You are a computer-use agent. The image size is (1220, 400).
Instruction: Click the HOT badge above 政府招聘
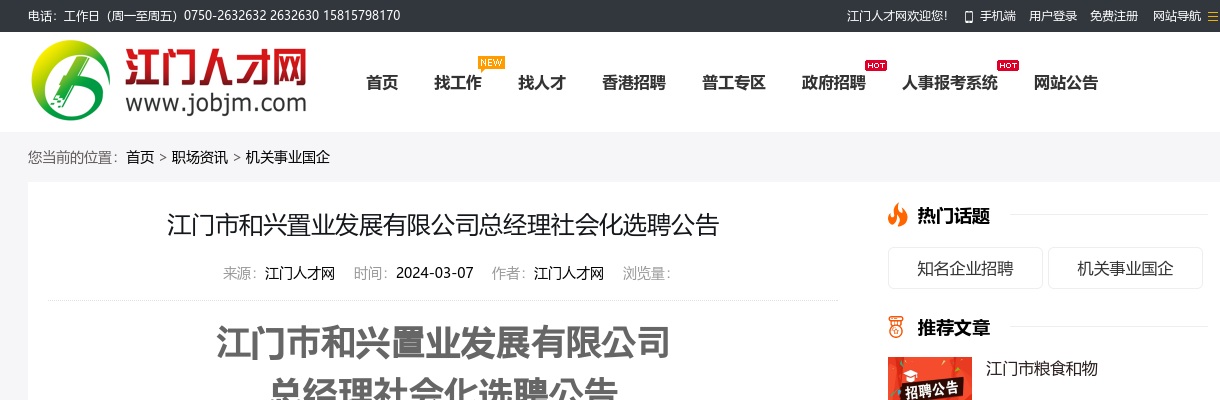point(876,65)
